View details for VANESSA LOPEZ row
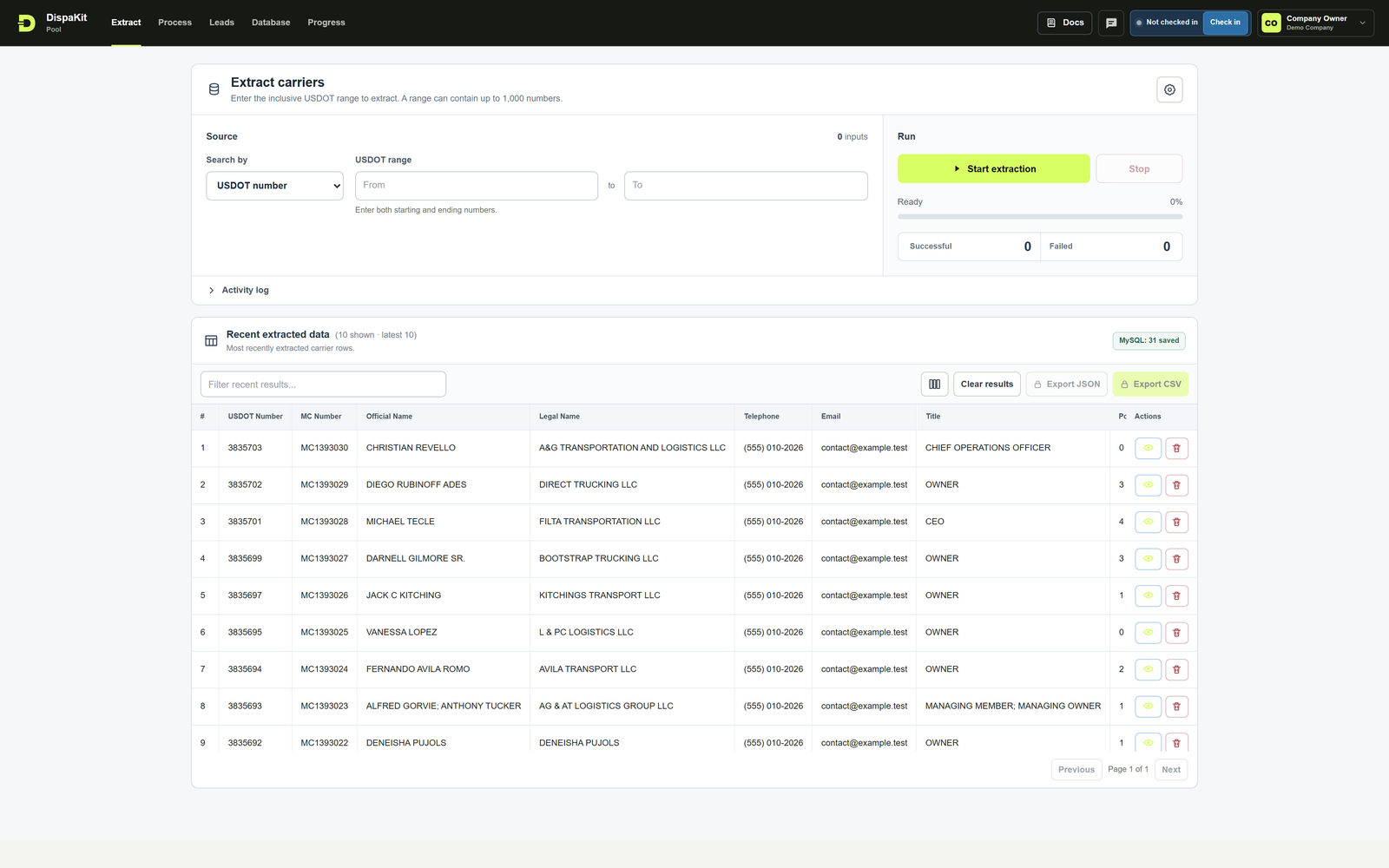Image resolution: width=1389 pixels, height=868 pixels. tap(1148, 633)
